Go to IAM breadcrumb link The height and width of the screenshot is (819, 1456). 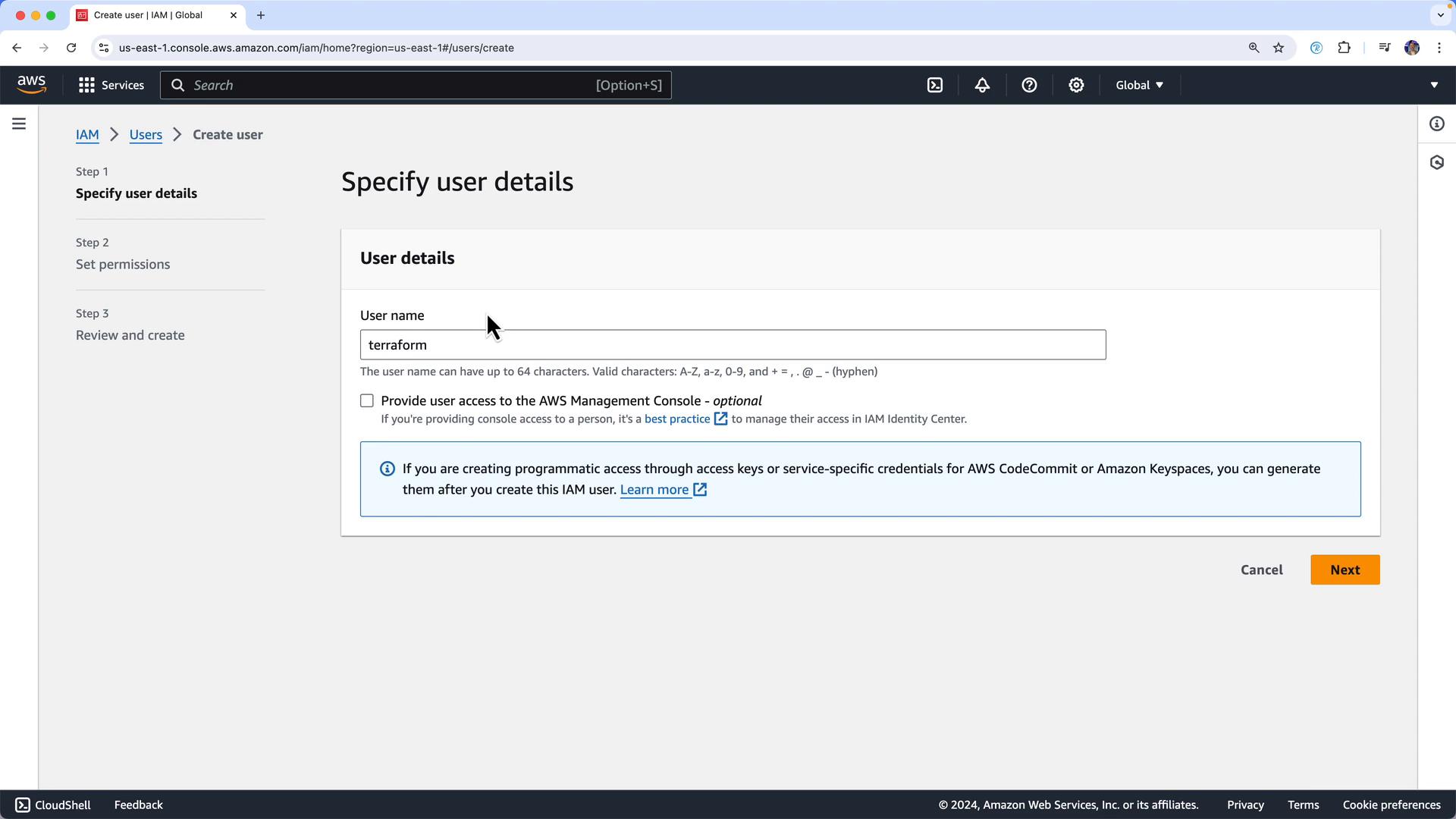87,134
